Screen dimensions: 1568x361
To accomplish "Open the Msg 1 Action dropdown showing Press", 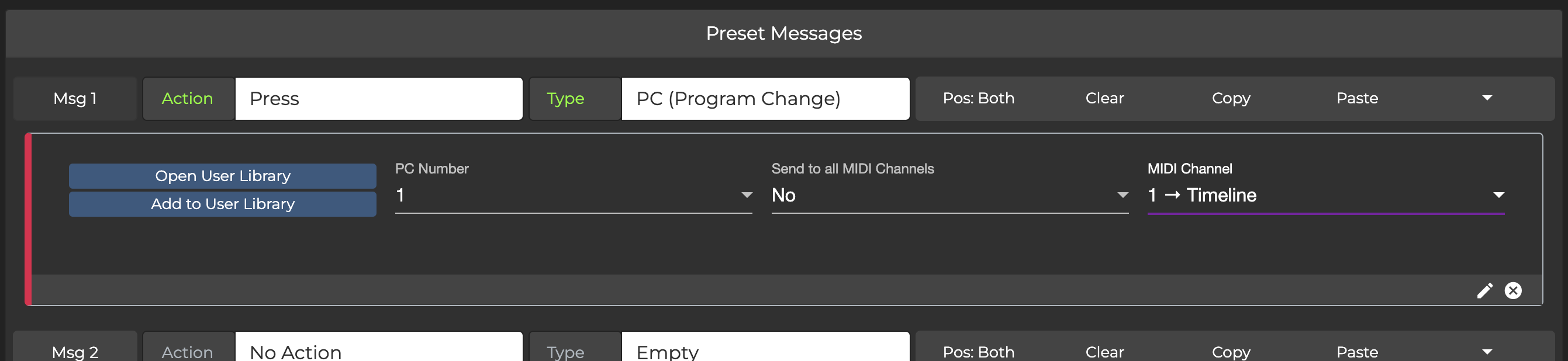I will [x=379, y=99].
